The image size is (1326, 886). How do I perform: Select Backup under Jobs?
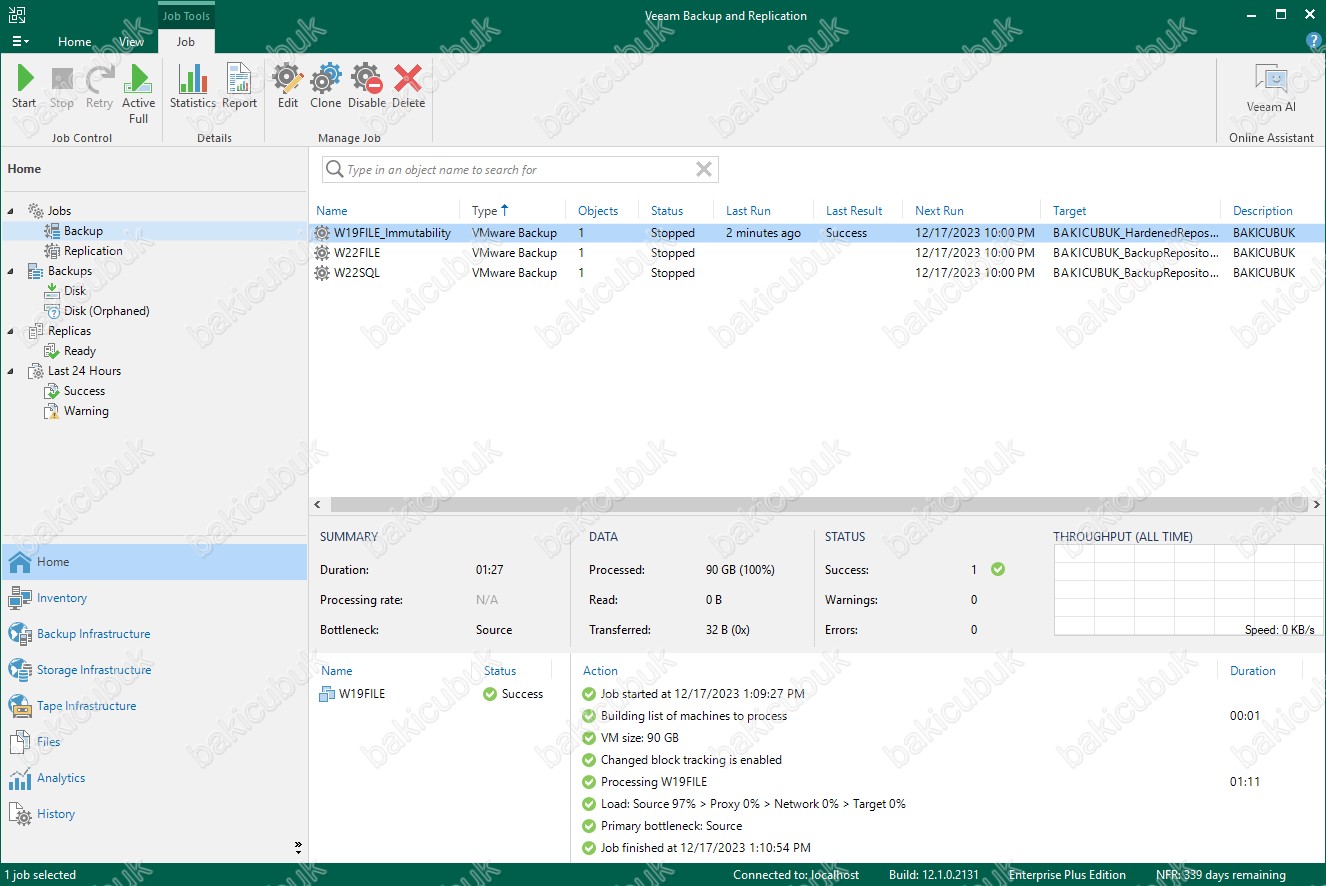pos(83,231)
